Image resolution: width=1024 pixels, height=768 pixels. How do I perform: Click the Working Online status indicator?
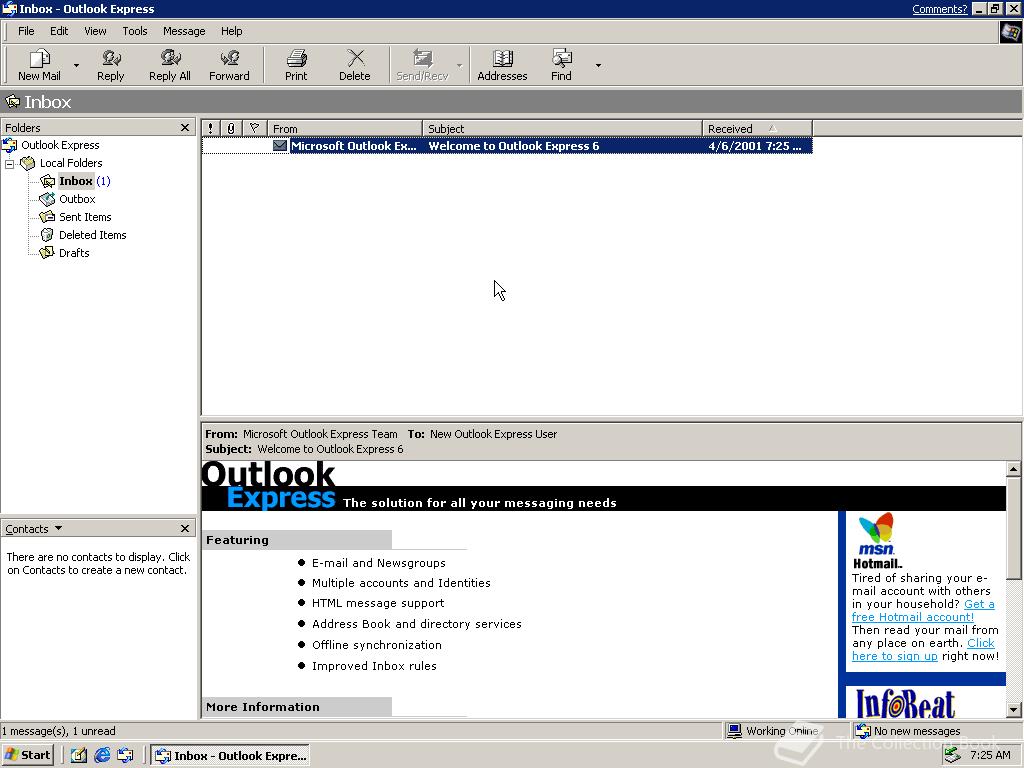point(782,731)
